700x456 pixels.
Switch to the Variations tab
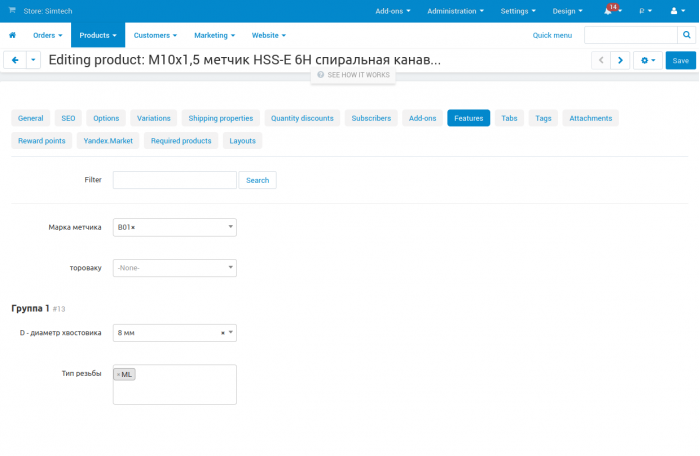[x=154, y=118]
